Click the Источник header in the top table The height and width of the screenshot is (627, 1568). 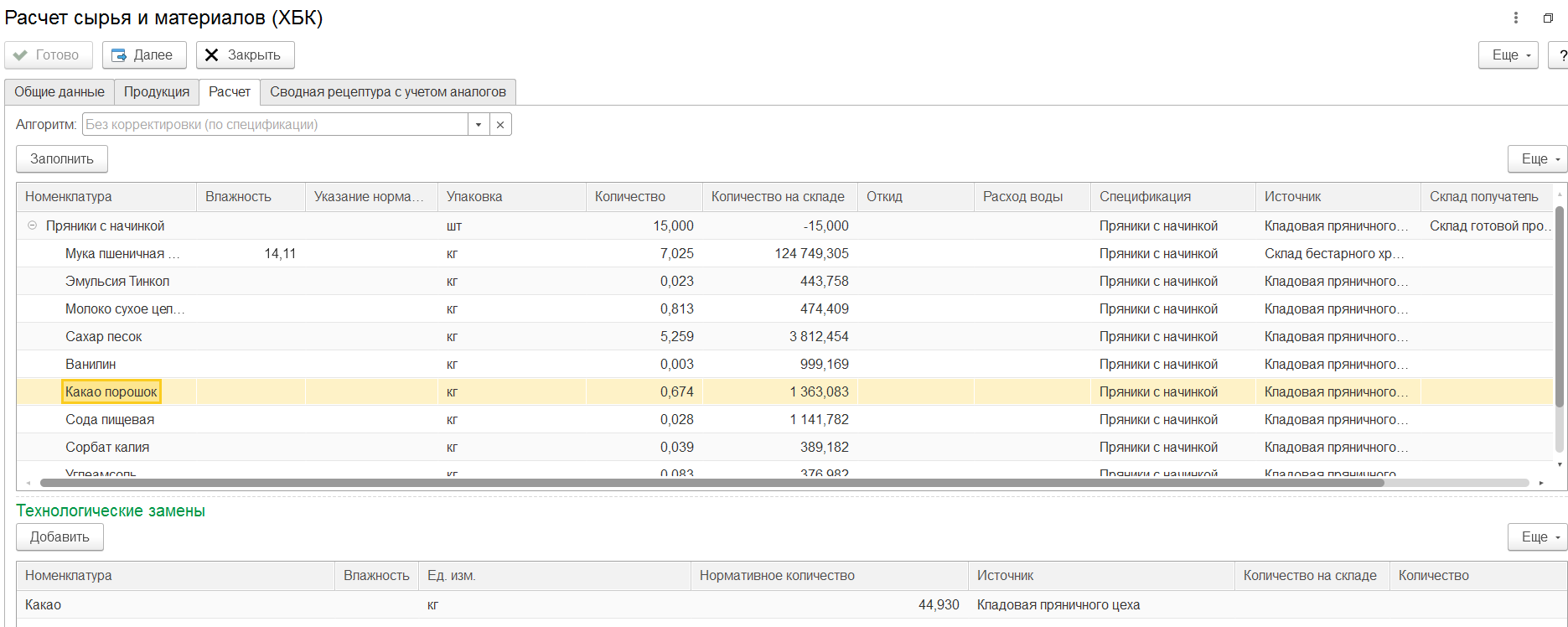[x=1338, y=197]
